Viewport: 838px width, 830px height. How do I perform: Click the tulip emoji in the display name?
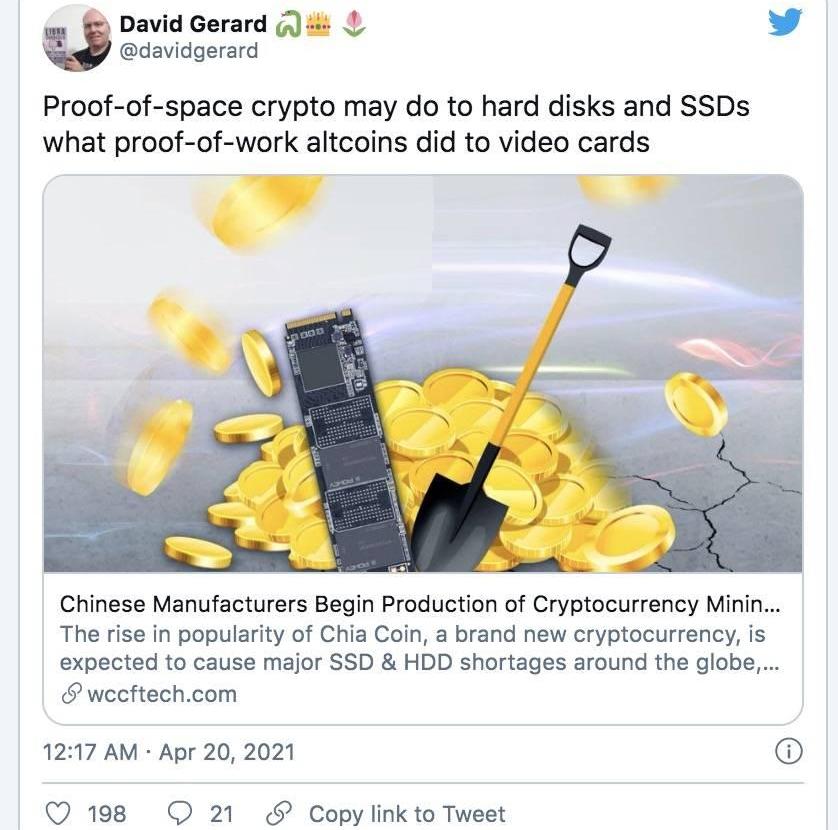[x=353, y=25]
